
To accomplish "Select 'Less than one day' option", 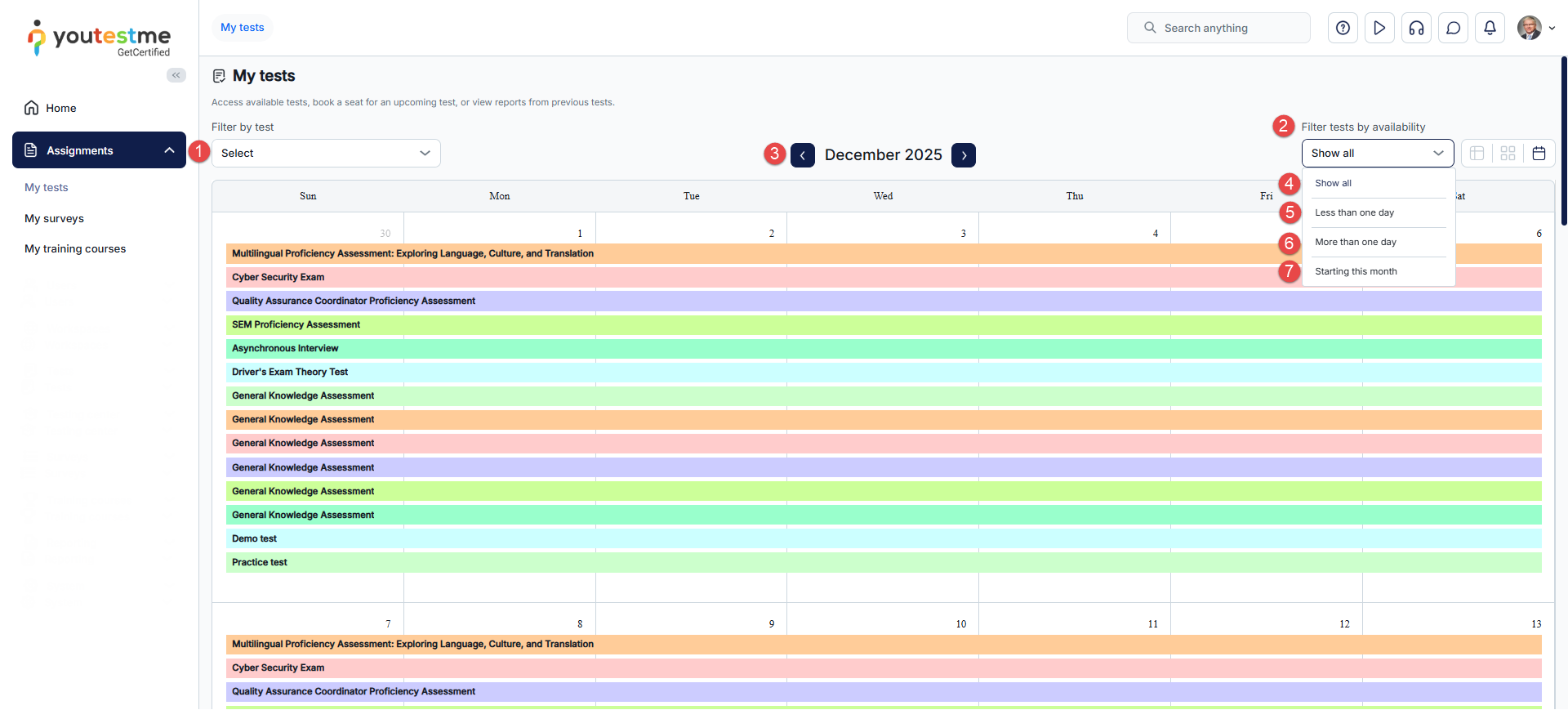I will click(1354, 212).
